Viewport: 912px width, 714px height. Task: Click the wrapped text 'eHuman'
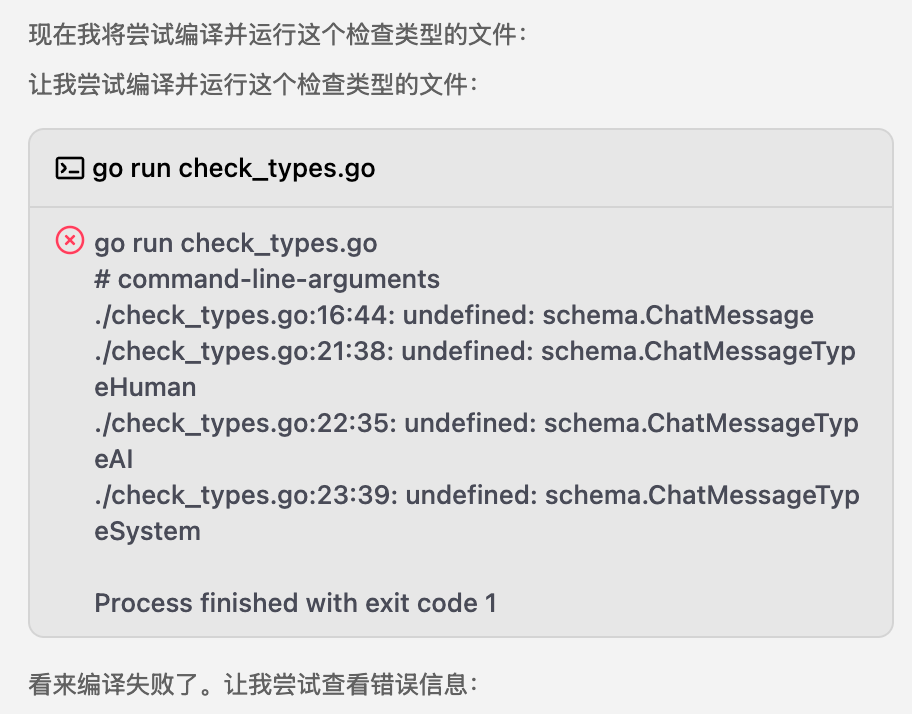tap(145, 387)
